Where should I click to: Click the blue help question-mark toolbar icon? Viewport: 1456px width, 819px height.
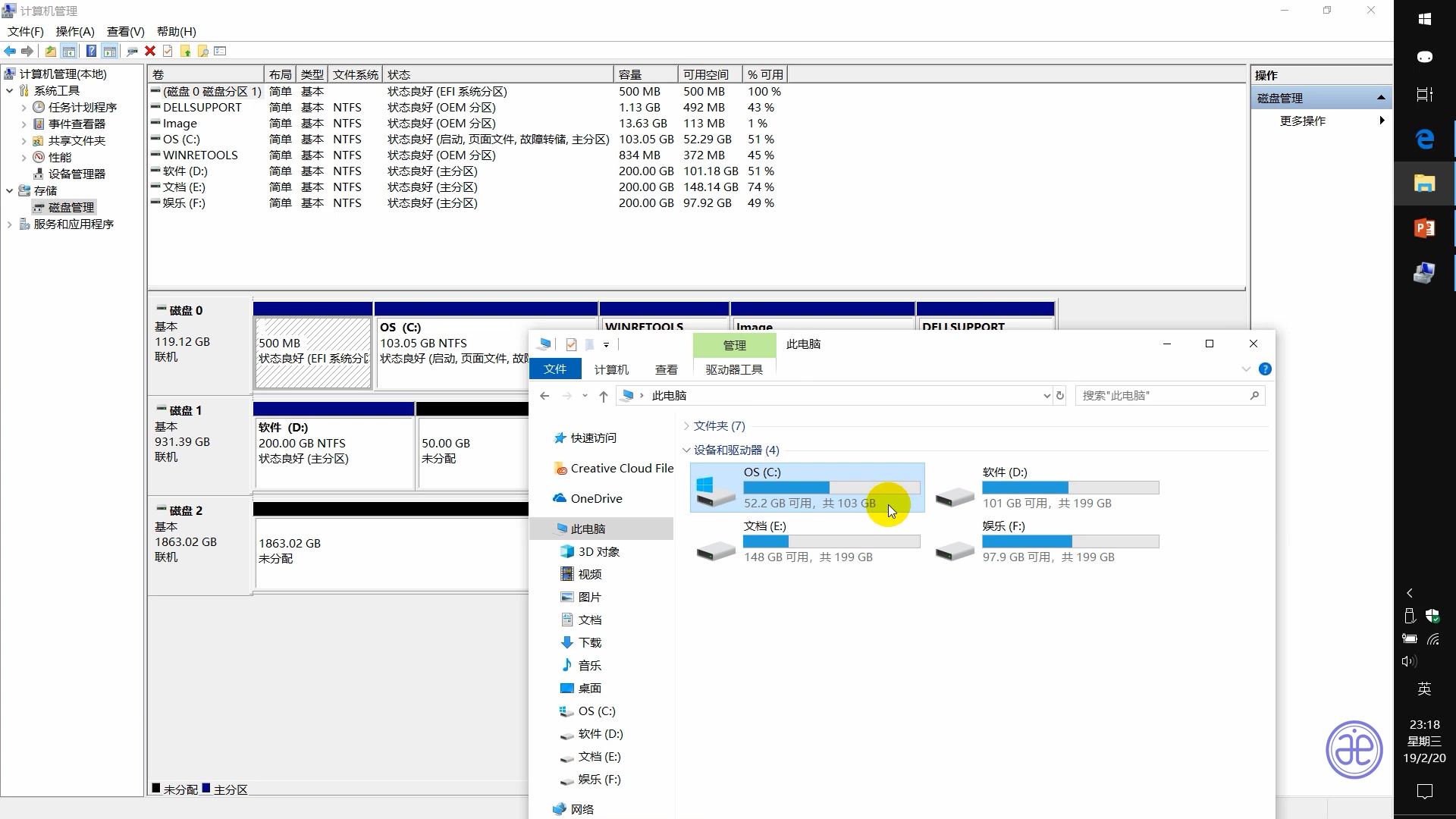click(x=91, y=51)
